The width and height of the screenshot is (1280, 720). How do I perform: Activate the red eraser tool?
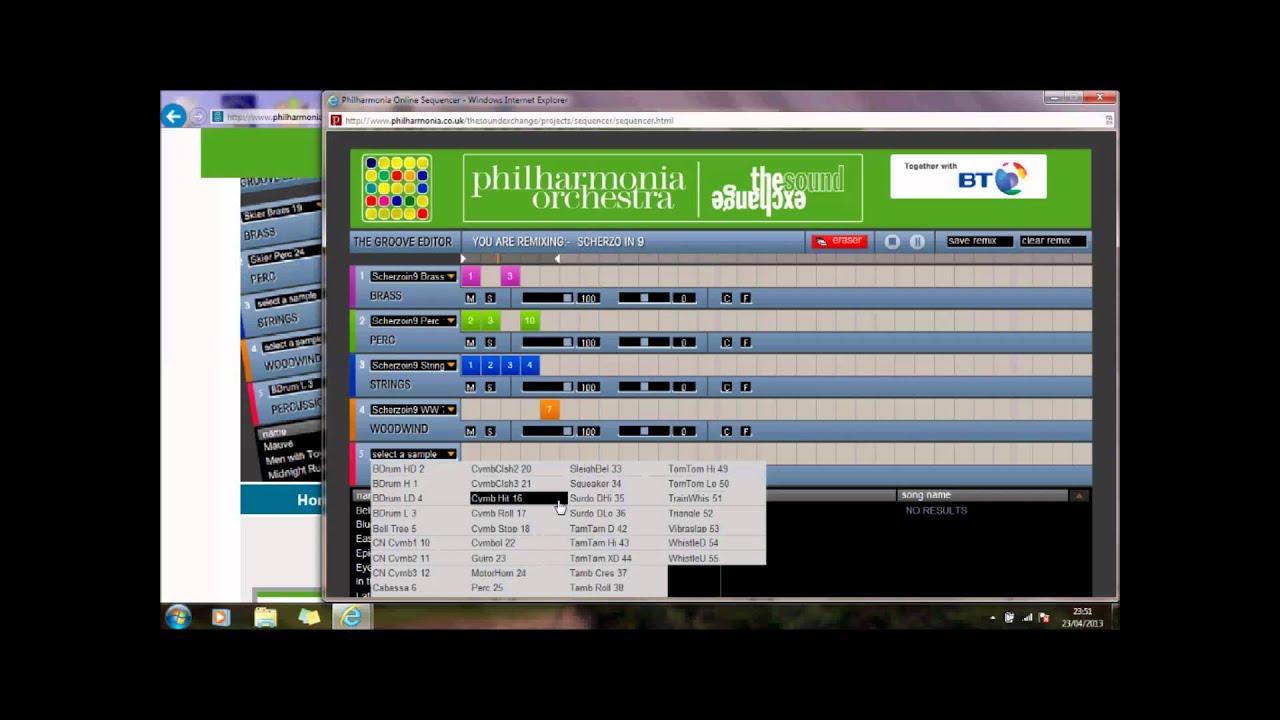pyautogui.click(x=839, y=241)
